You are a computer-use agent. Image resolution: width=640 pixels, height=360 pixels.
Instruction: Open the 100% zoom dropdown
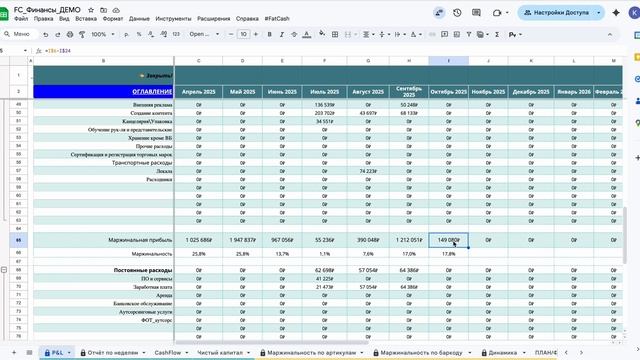click(x=102, y=35)
